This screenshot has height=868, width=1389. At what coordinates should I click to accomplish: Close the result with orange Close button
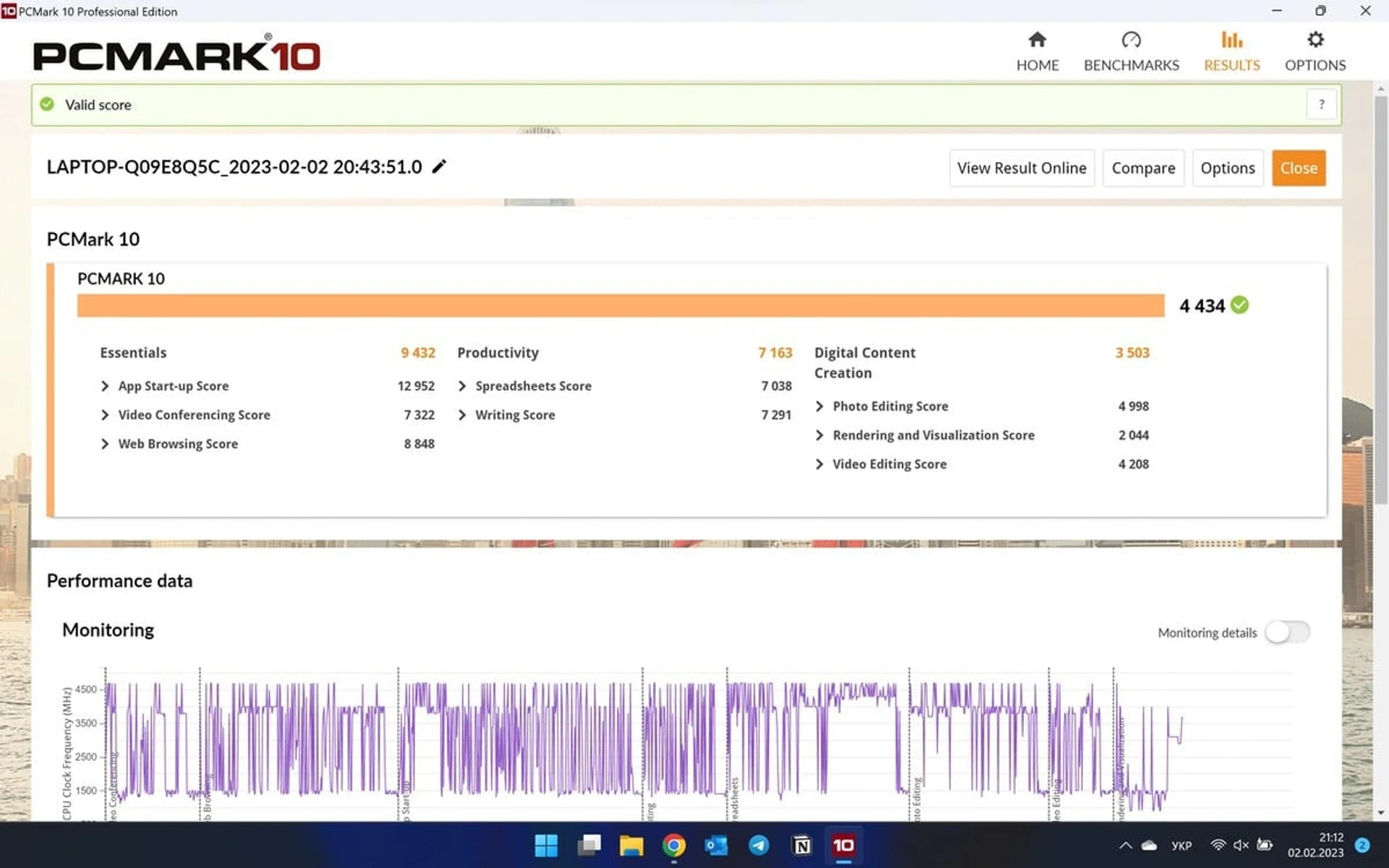(x=1299, y=168)
